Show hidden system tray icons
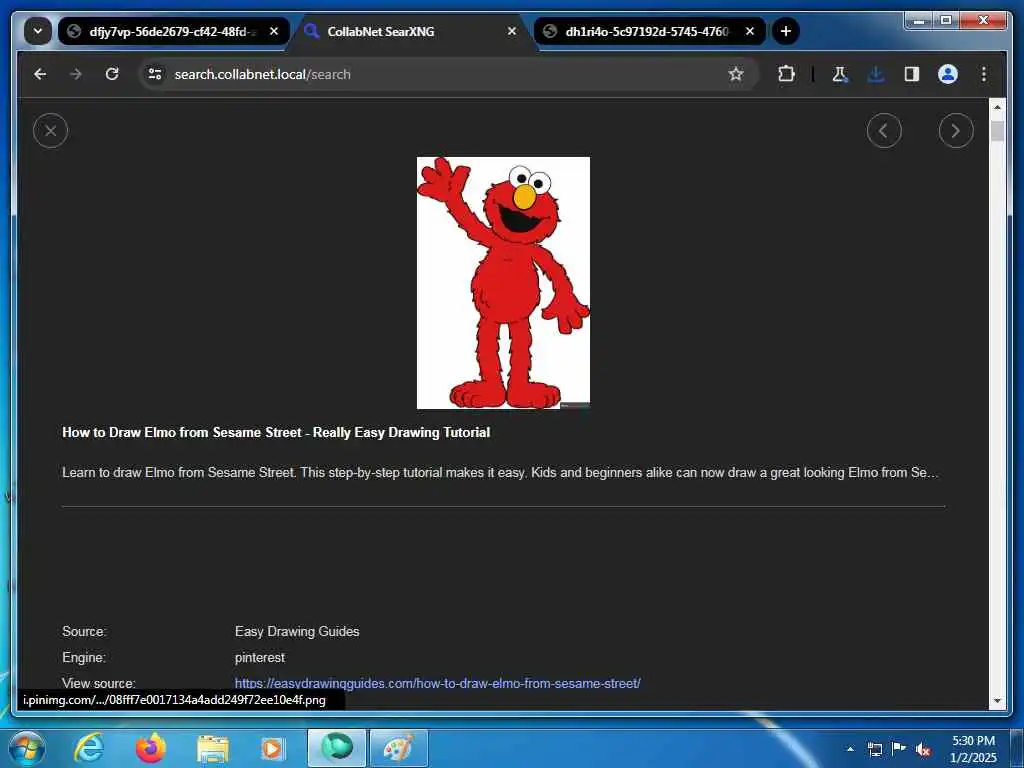The image size is (1024, 768). (x=850, y=749)
